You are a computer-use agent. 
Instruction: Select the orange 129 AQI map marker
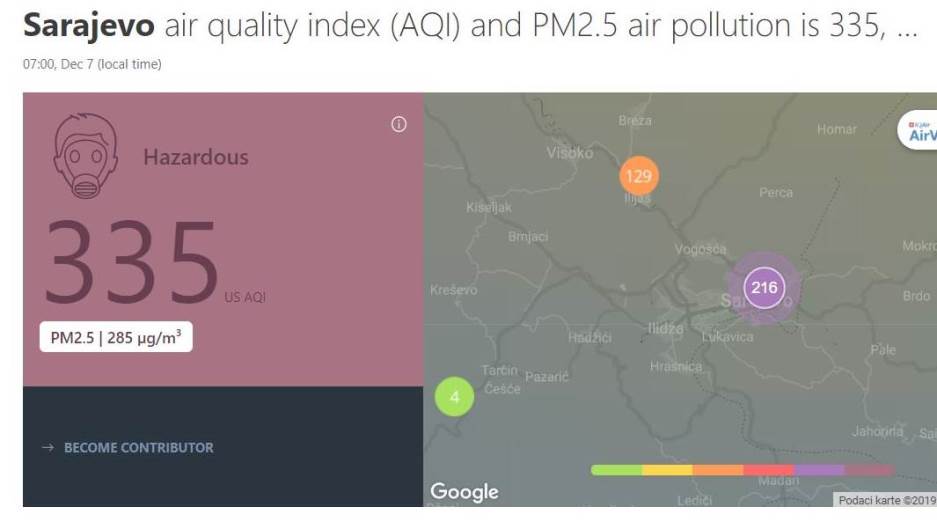click(638, 176)
